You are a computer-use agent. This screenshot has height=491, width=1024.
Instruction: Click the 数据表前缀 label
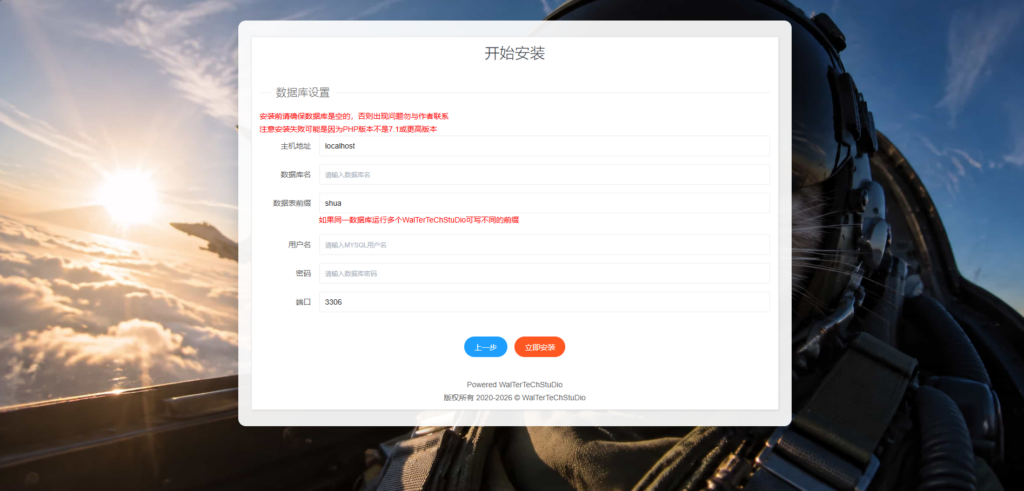[292, 203]
